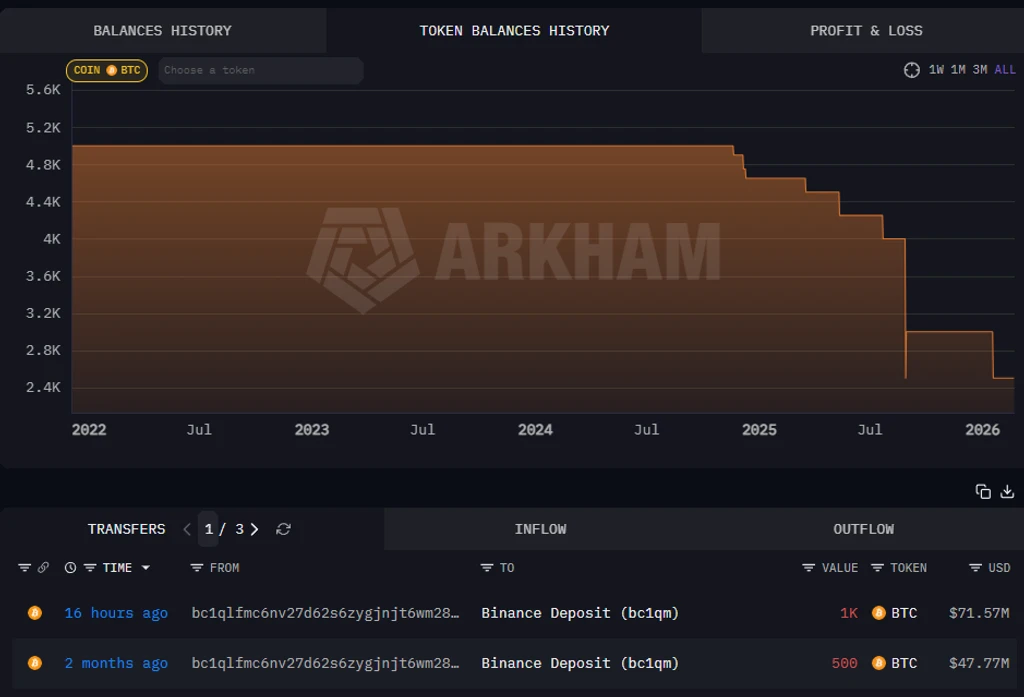Open the leftmost transfers filter icon

(24, 568)
